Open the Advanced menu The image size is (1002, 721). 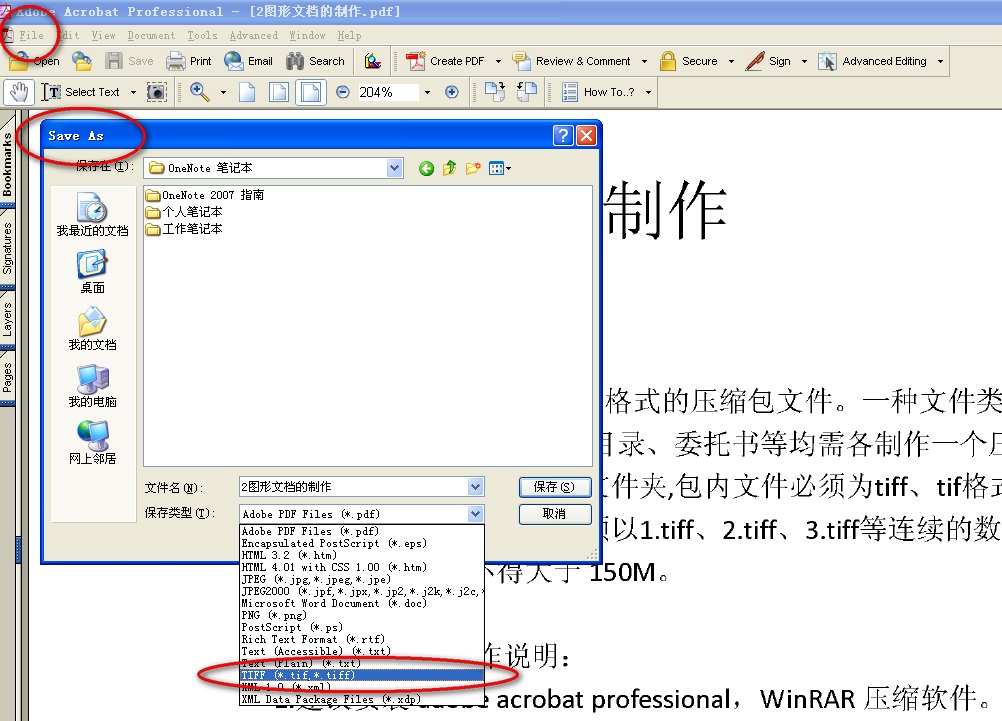point(254,35)
